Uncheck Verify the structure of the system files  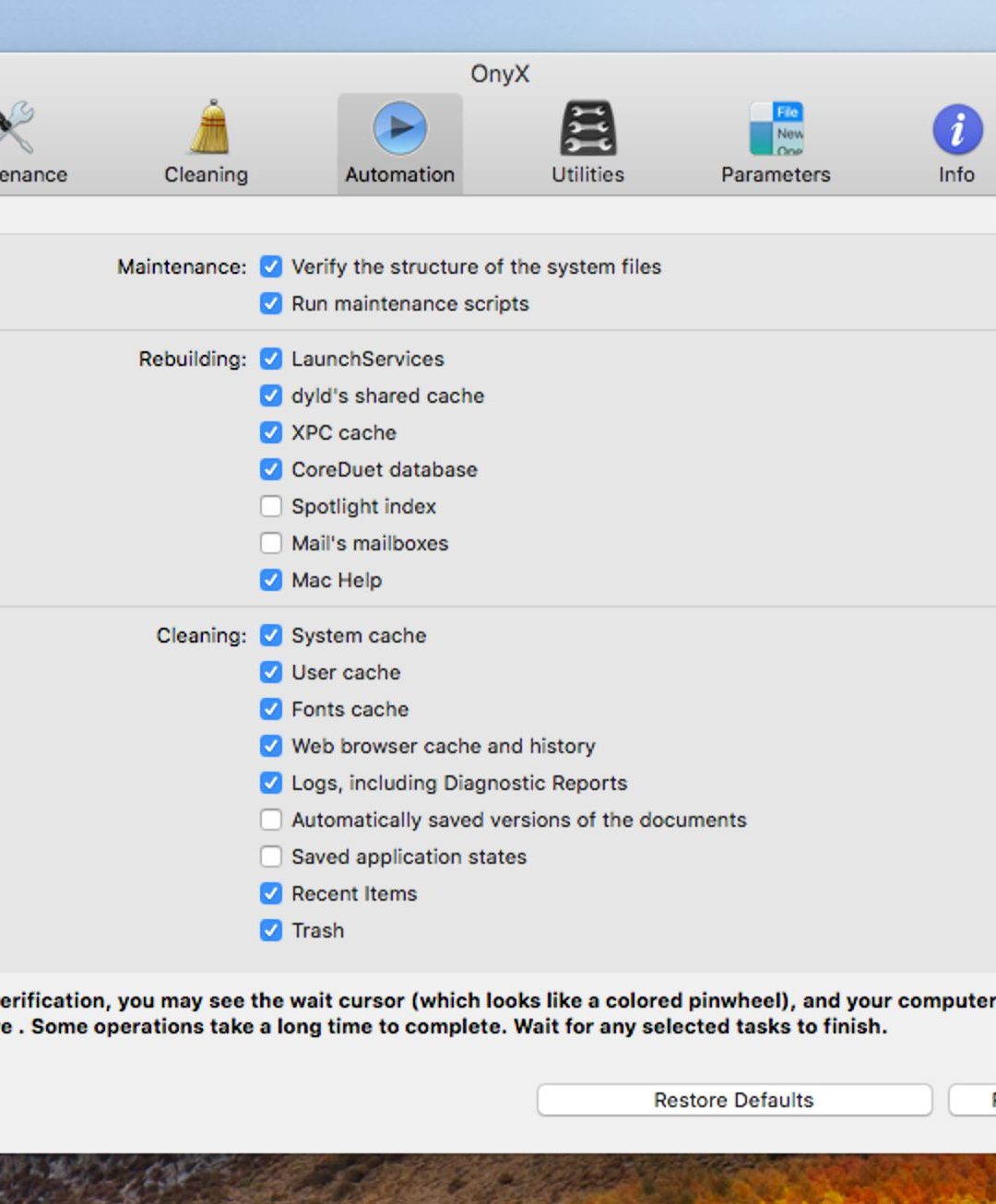(x=270, y=266)
